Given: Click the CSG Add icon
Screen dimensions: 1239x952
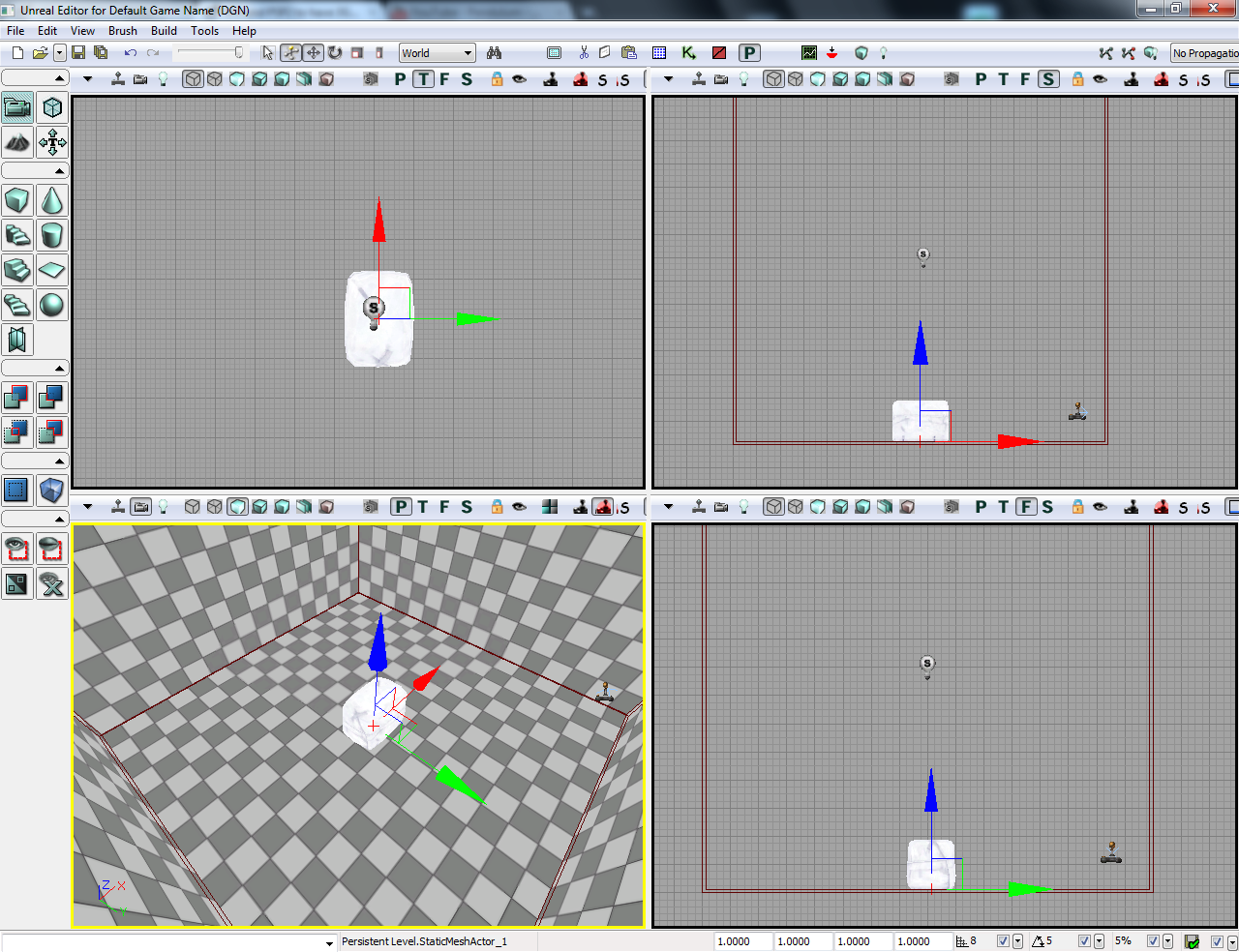Looking at the screenshot, I should pyautogui.click(x=17, y=397).
